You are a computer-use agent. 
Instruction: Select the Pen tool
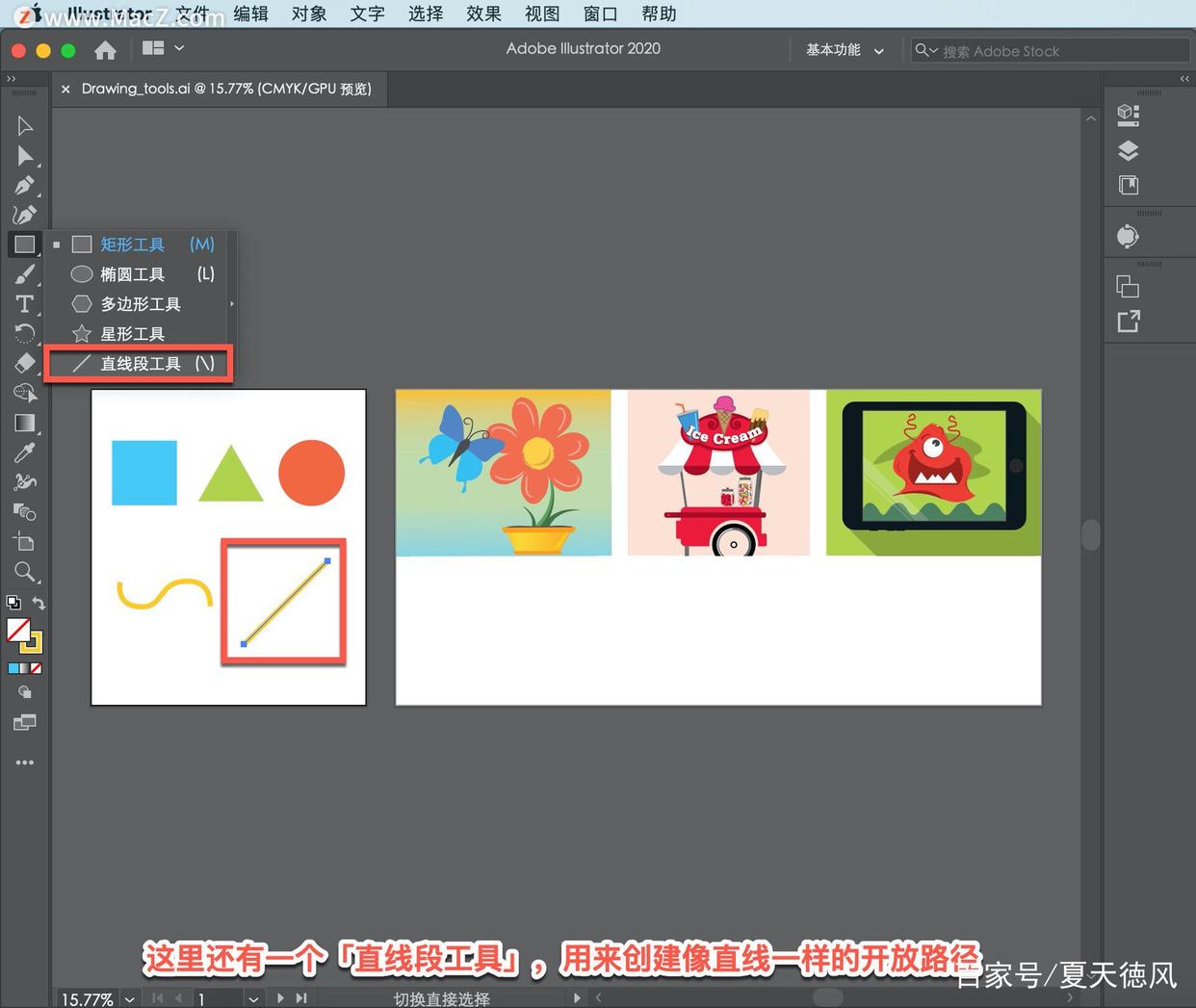(25, 185)
